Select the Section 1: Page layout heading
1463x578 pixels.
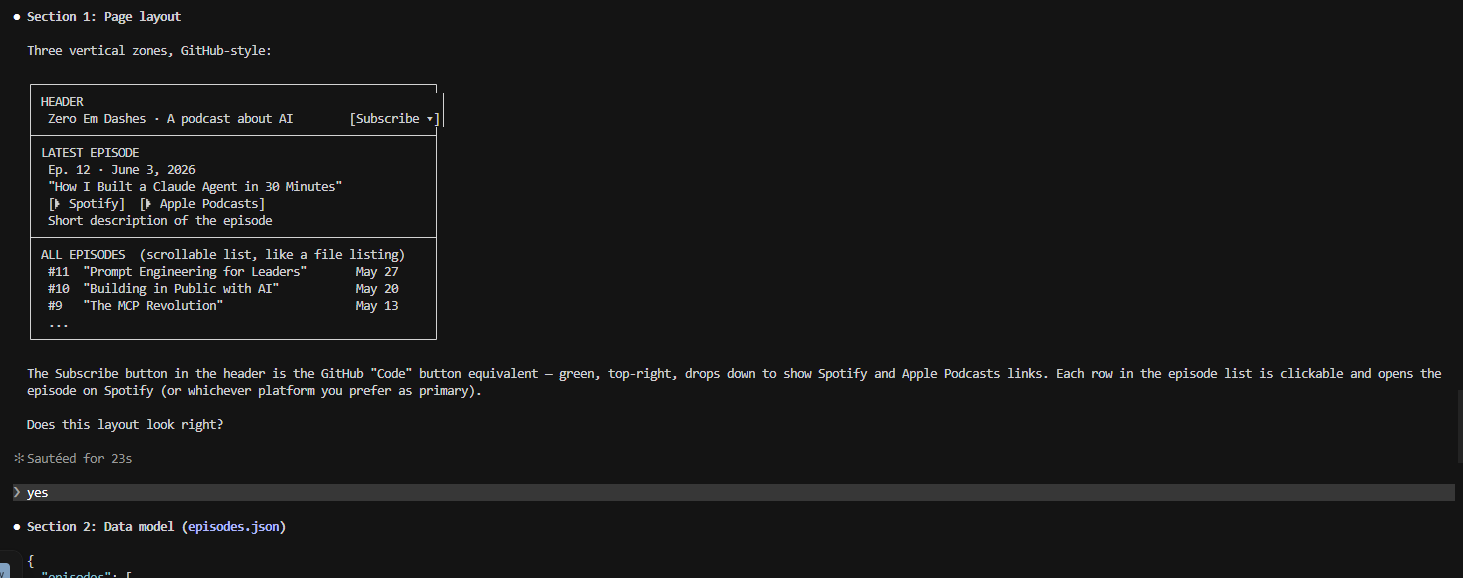click(104, 17)
